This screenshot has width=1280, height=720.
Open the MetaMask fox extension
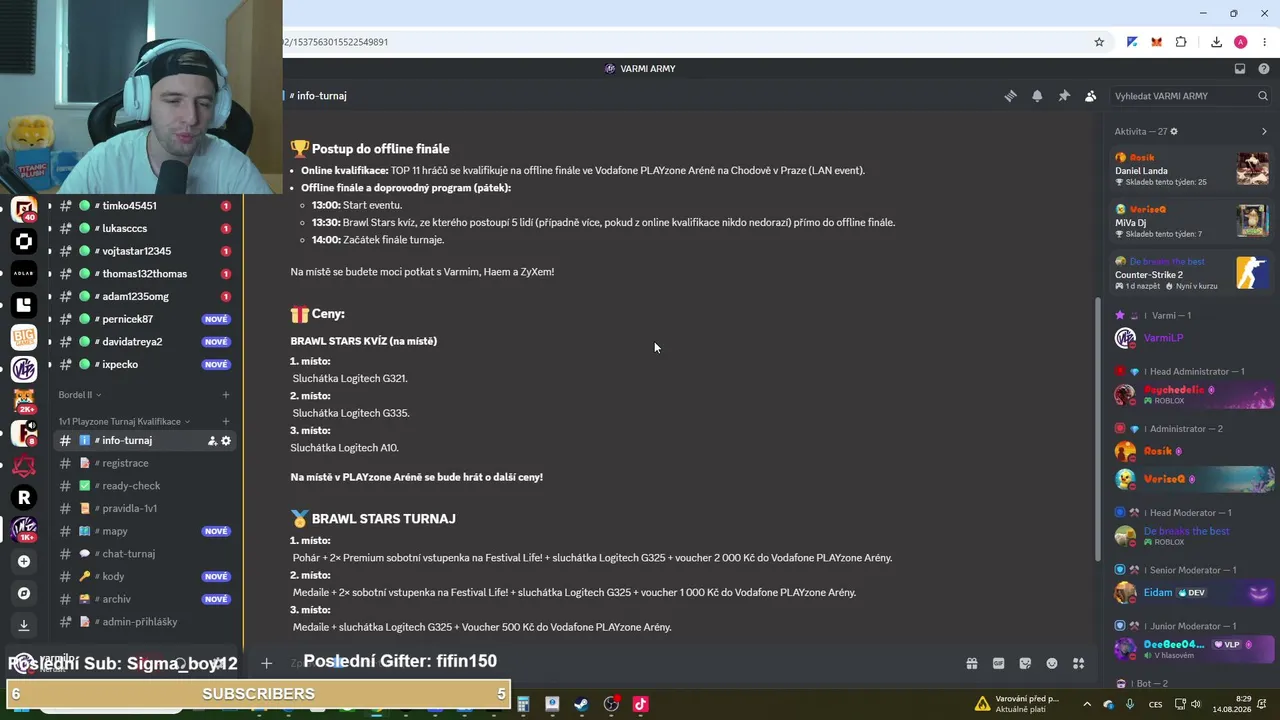[x=1156, y=42]
